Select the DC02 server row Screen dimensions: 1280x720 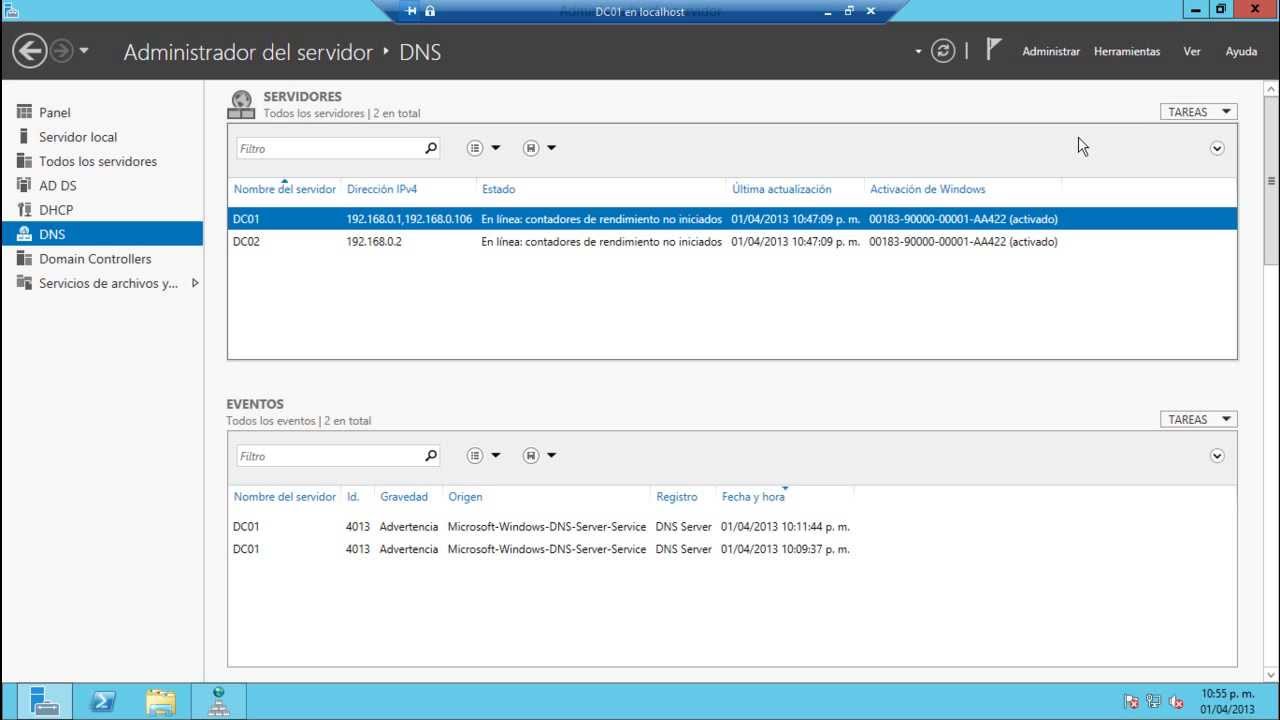point(732,241)
